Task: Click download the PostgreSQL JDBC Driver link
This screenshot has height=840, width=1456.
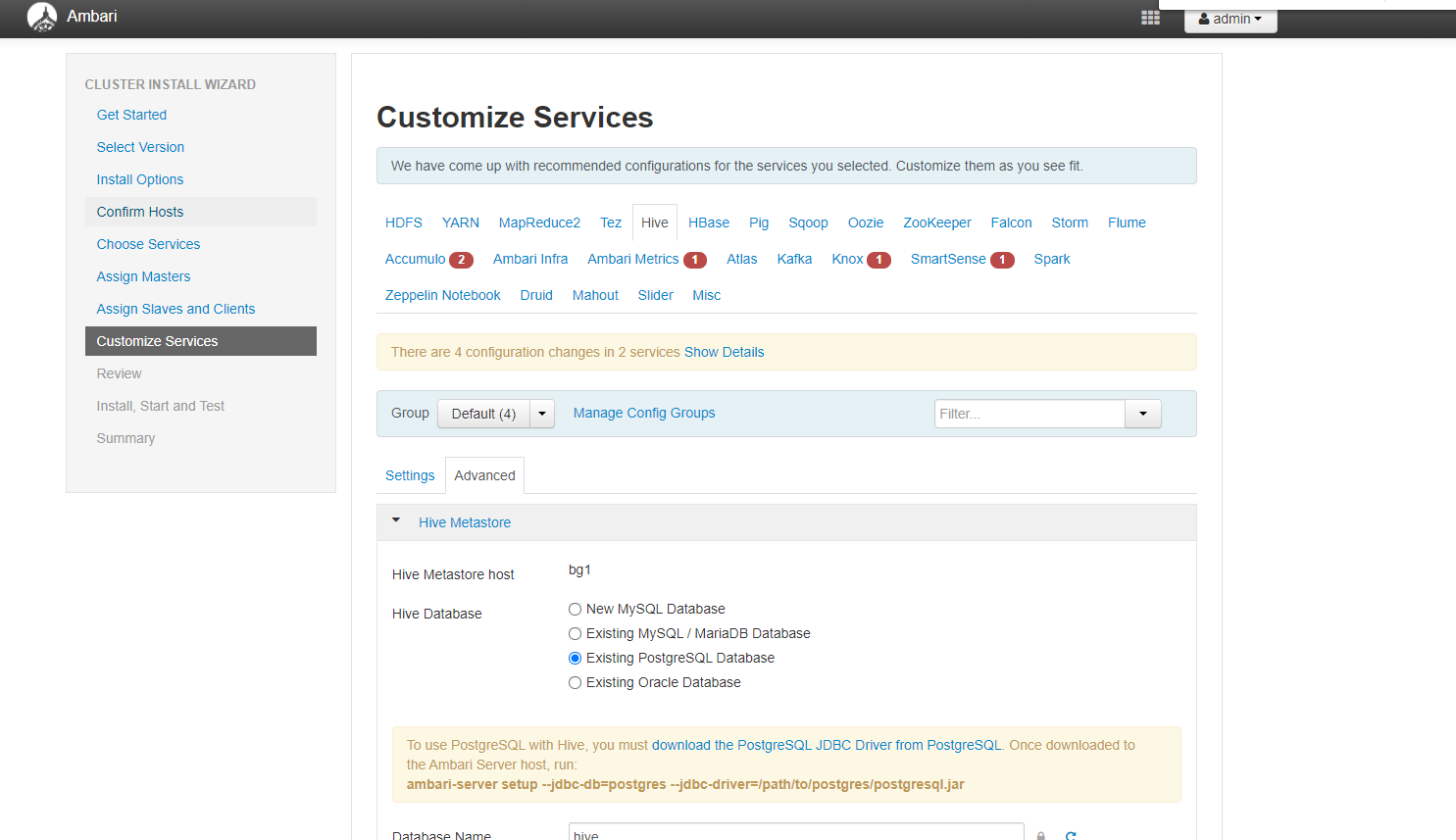Action: (772, 745)
